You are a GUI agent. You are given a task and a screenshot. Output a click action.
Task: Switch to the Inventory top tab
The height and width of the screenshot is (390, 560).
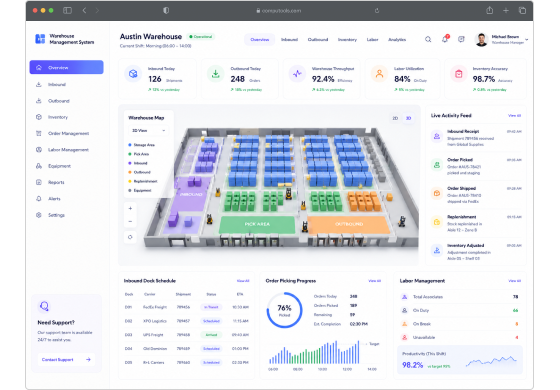click(x=347, y=39)
